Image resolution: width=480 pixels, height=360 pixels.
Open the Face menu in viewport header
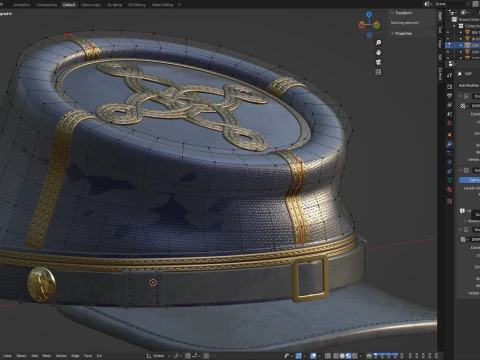click(88, 356)
